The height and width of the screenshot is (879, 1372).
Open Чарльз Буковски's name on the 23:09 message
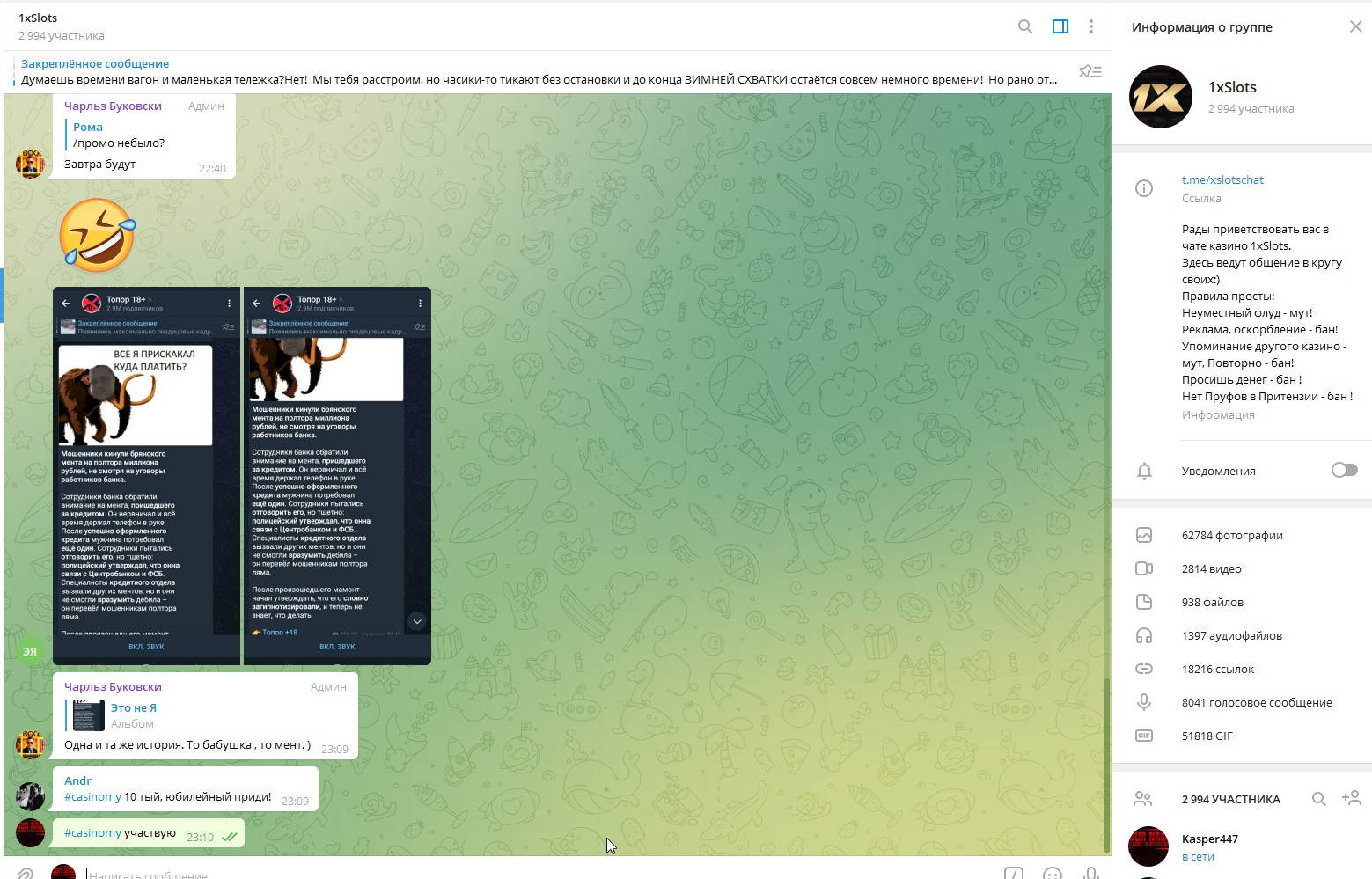113,686
